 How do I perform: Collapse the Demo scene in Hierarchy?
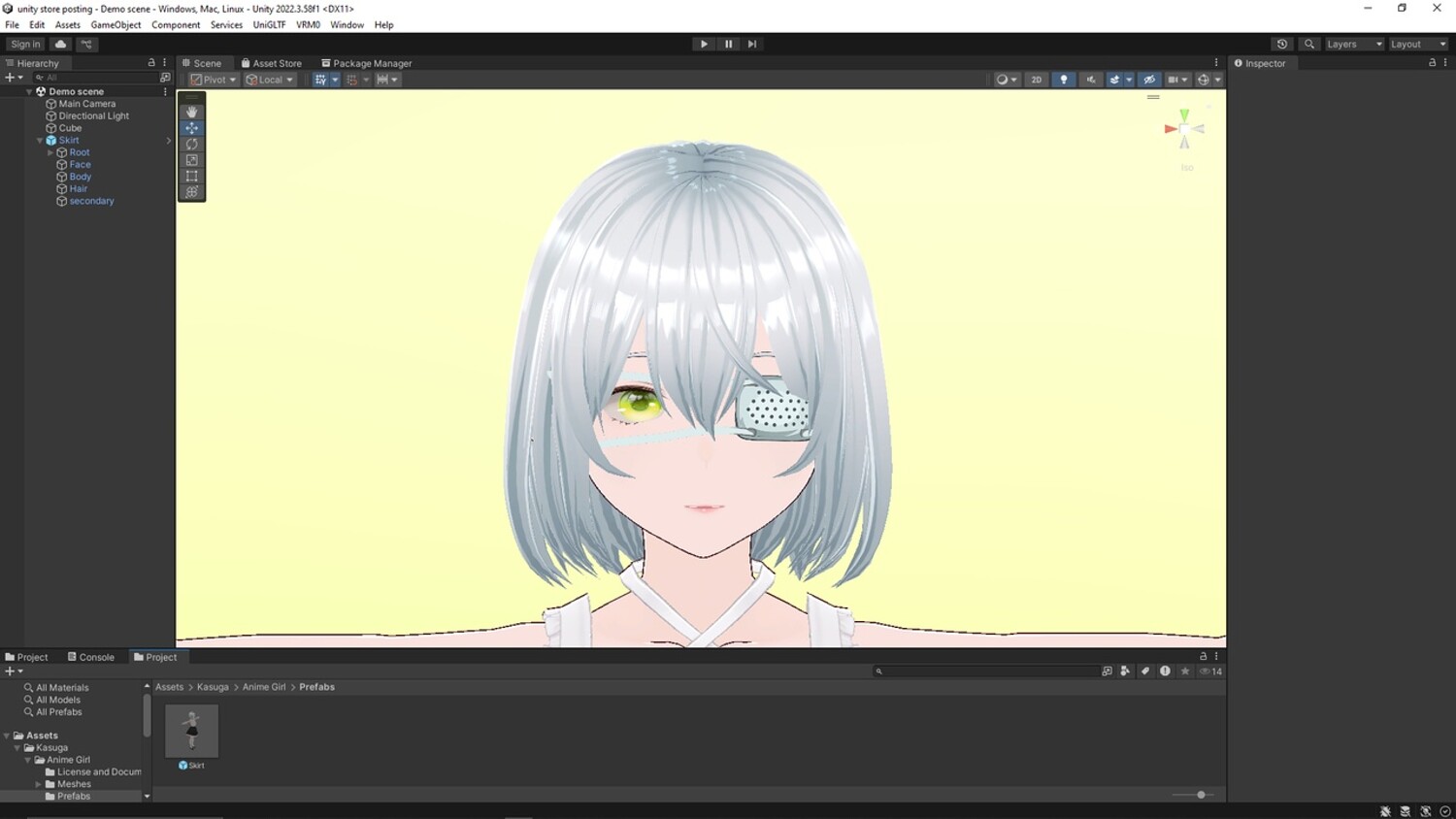[x=29, y=91]
